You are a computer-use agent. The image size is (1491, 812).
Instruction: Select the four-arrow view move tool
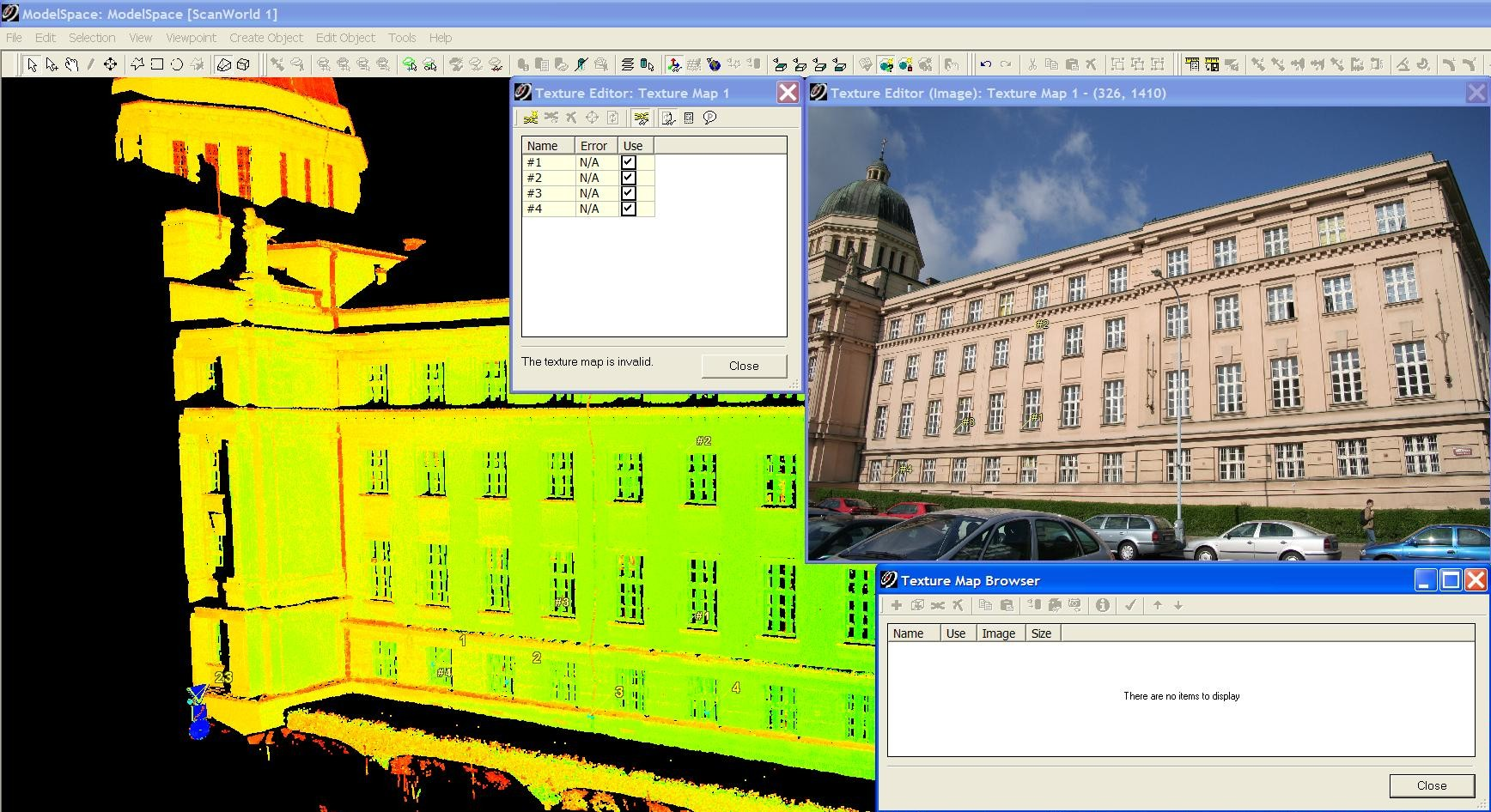(x=110, y=64)
